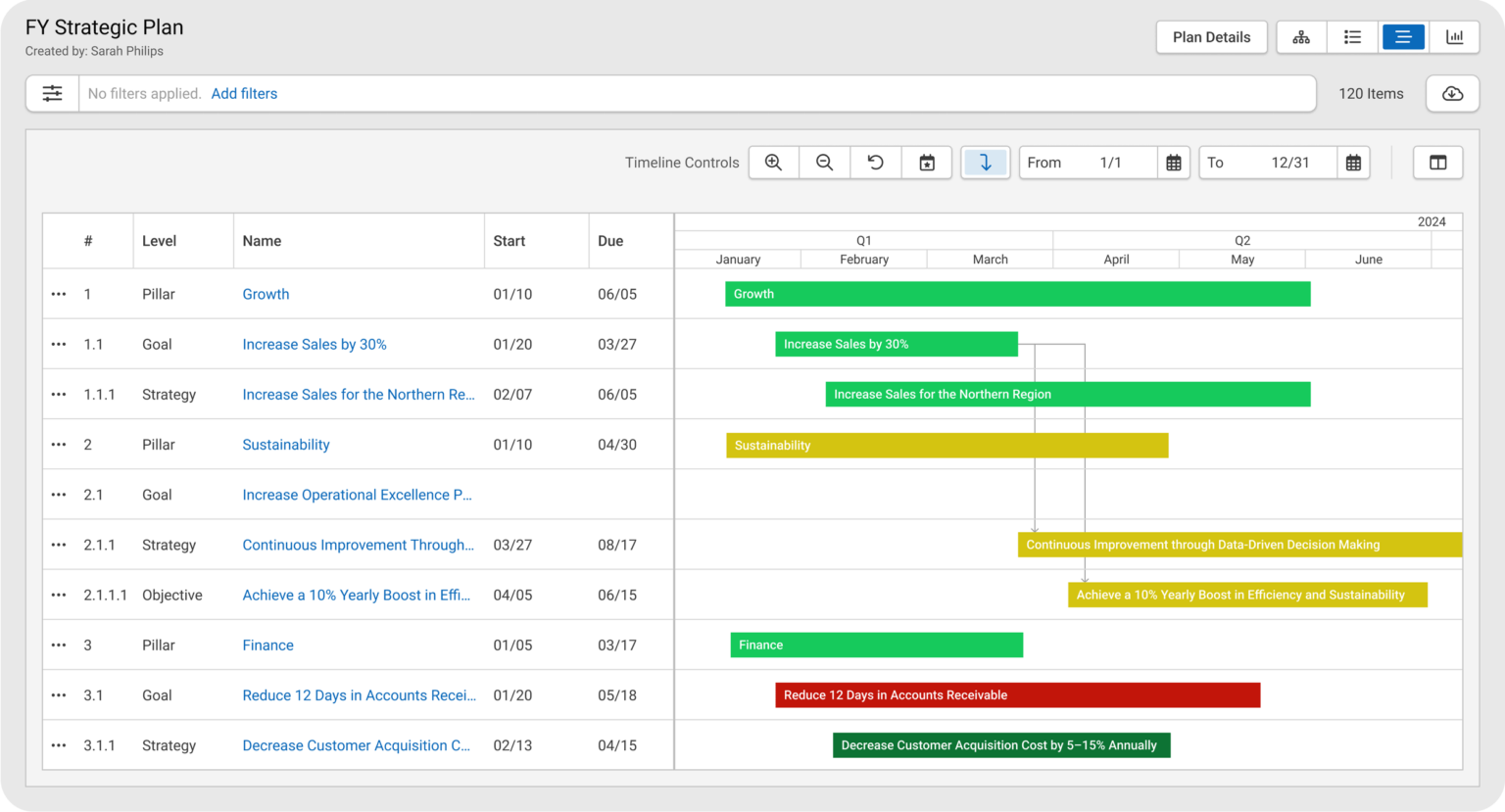
Task: Open options menu for the Growth pillar row
Action: [x=58, y=294]
